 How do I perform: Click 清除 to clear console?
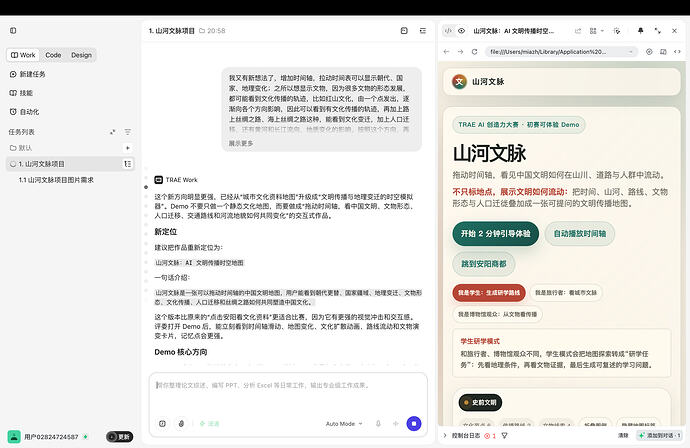coord(623,435)
